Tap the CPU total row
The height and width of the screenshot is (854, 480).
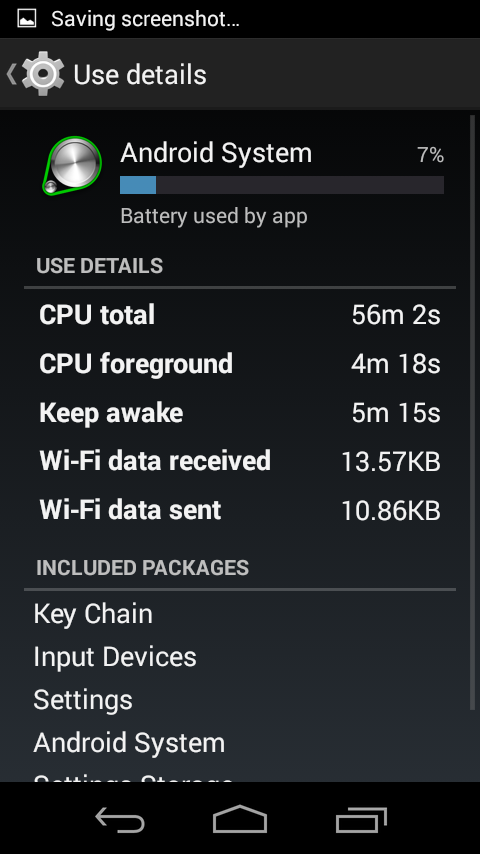[240, 315]
